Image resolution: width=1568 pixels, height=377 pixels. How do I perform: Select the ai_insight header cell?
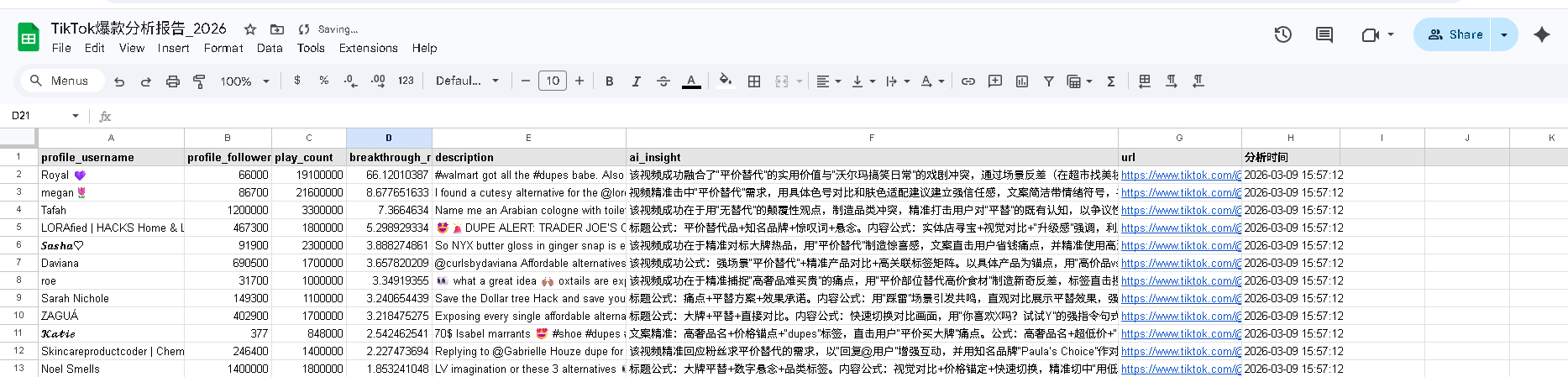click(x=872, y=157)
